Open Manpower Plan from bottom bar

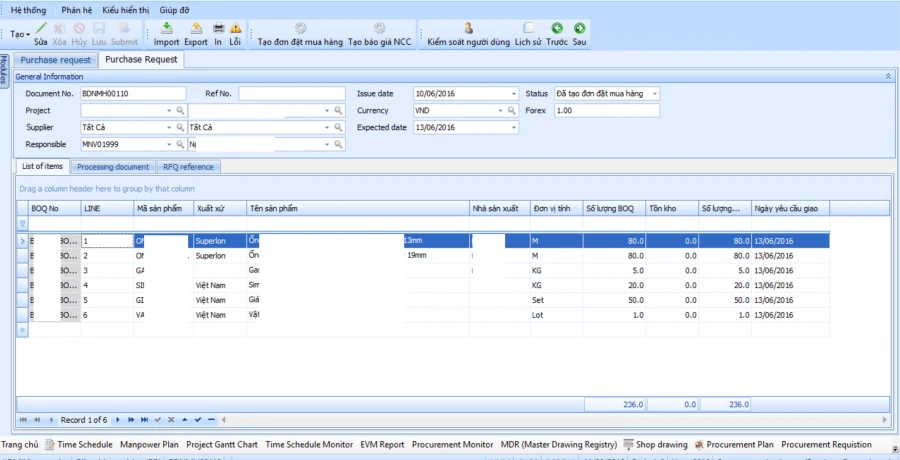pyautogui.click(x=149, y=444)
